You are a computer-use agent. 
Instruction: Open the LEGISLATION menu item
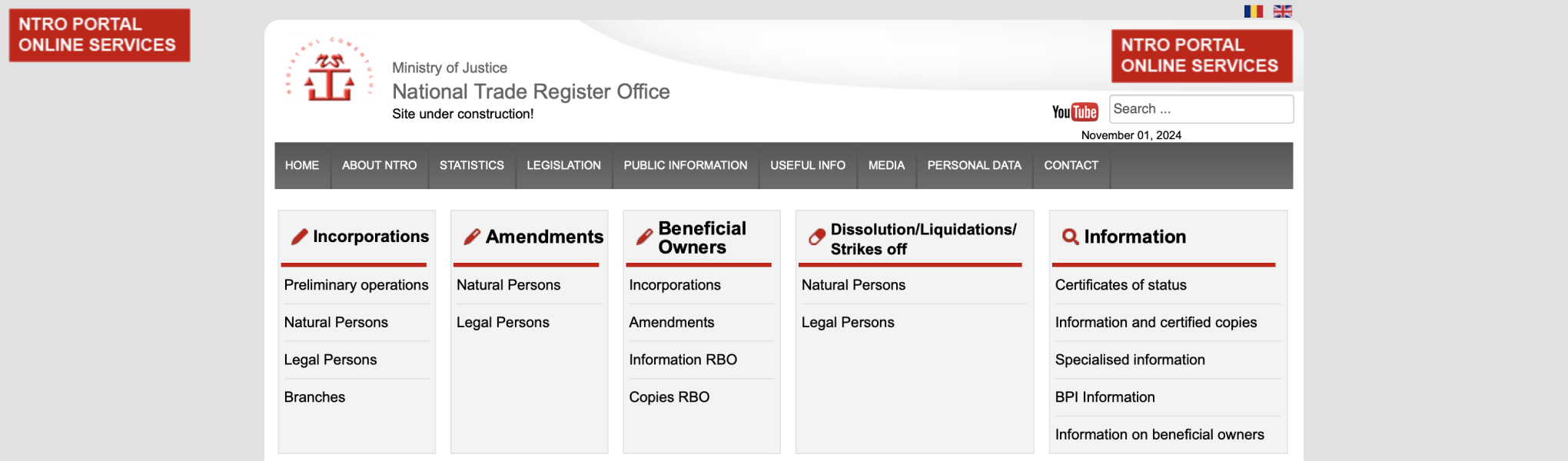[x=563, y=165]
